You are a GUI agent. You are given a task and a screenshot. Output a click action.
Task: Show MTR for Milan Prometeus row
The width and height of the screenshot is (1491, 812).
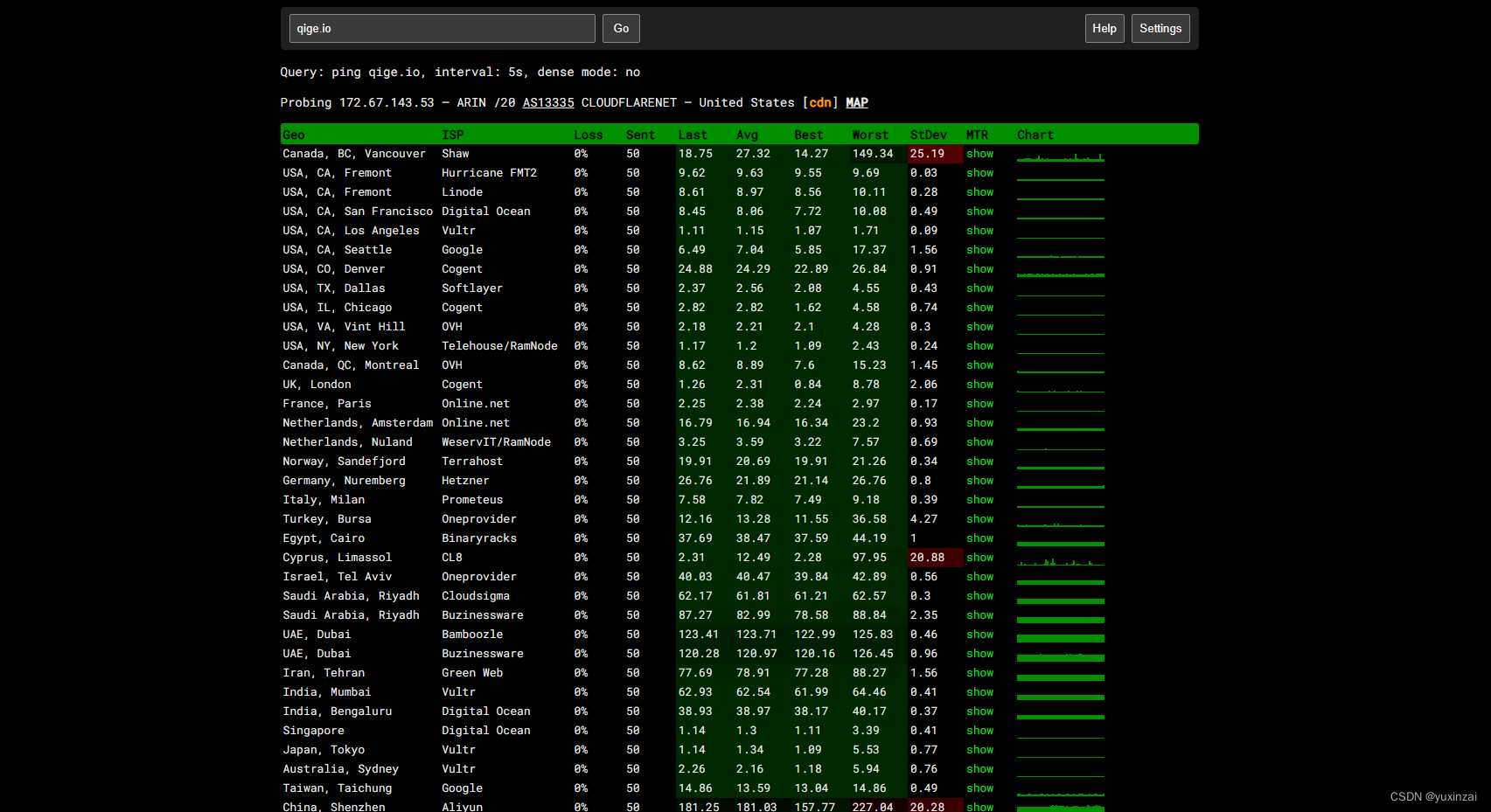tap(980, 500)
